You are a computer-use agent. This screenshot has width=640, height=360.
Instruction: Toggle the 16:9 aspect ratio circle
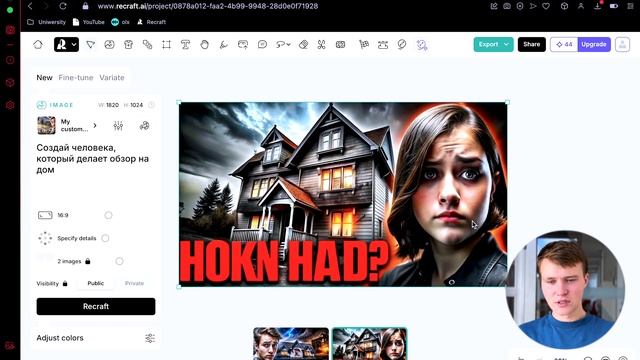108,215
